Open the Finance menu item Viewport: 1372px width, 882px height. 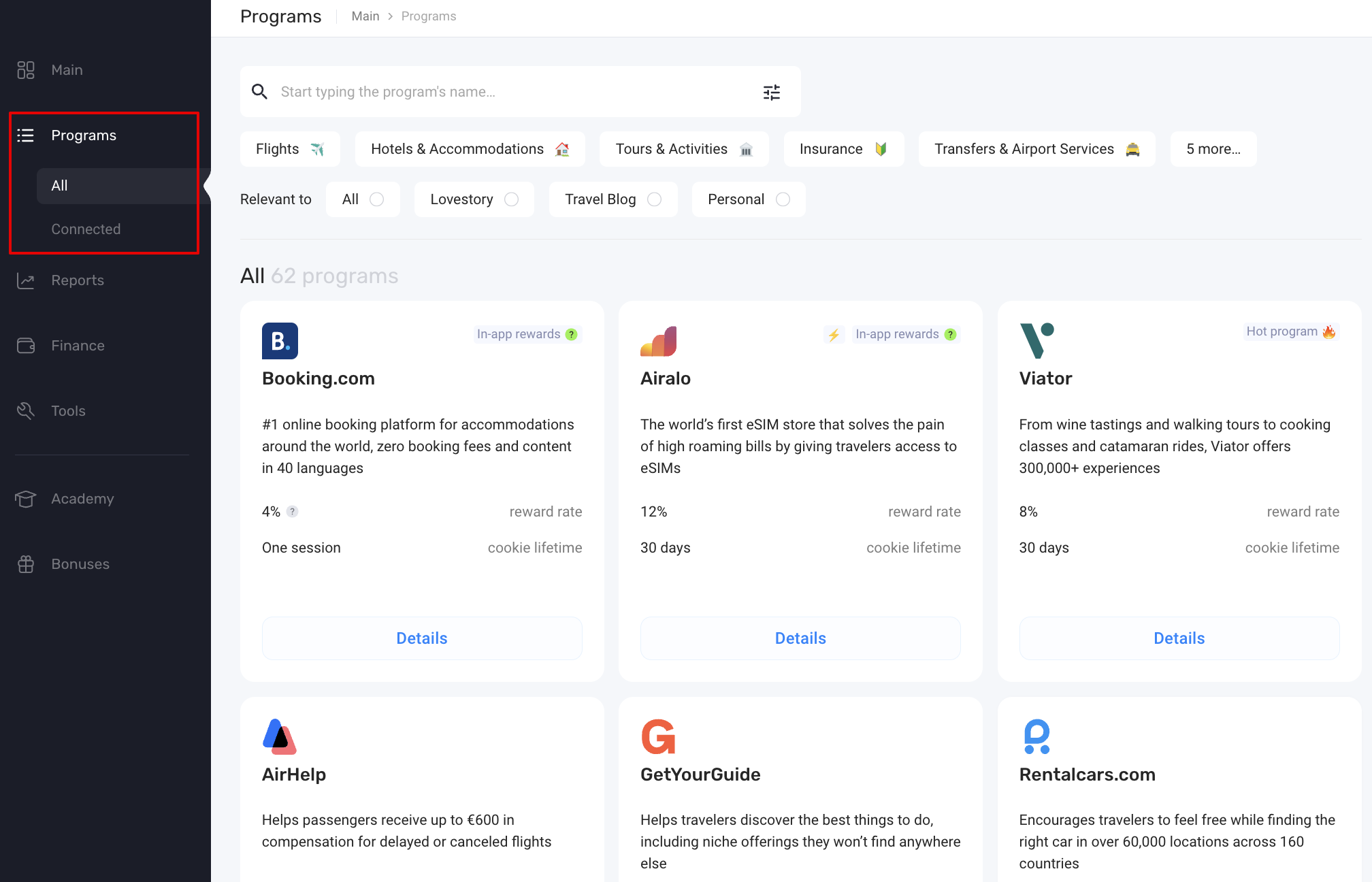pyautogui.click(x=78, y=346)
